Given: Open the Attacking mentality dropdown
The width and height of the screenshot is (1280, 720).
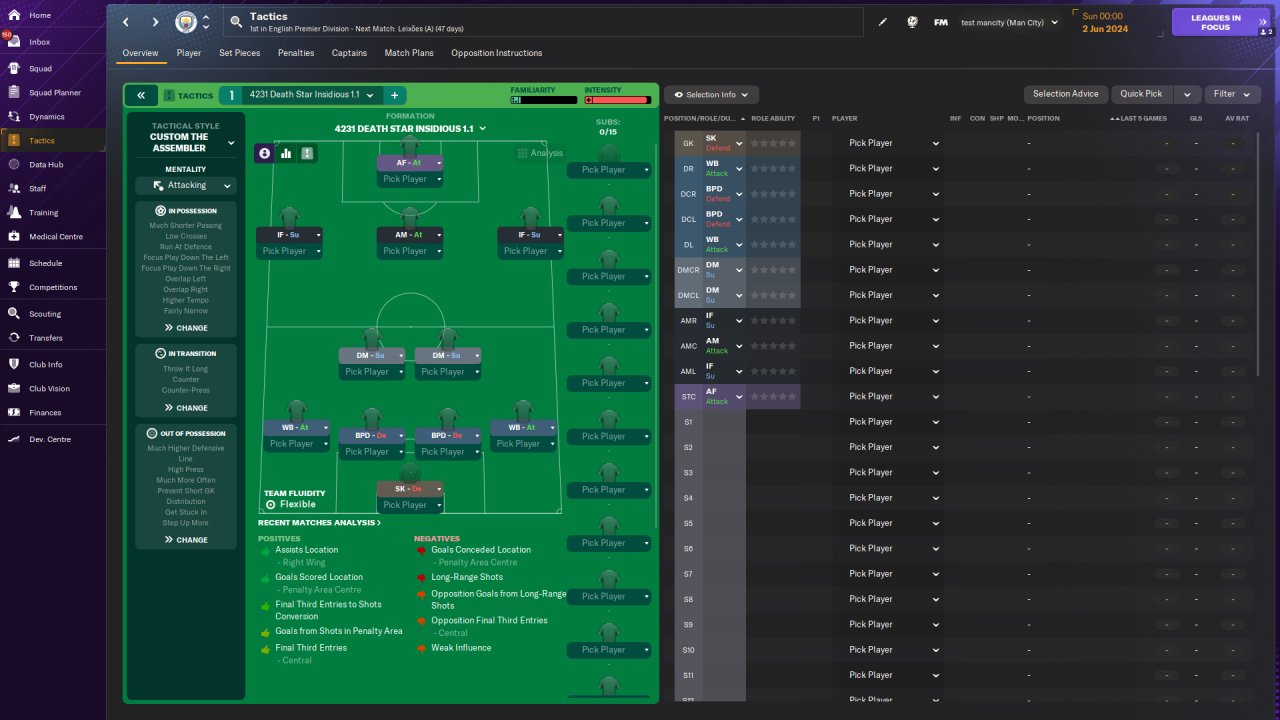Looking at the screenshot, I should coord(185,185).
